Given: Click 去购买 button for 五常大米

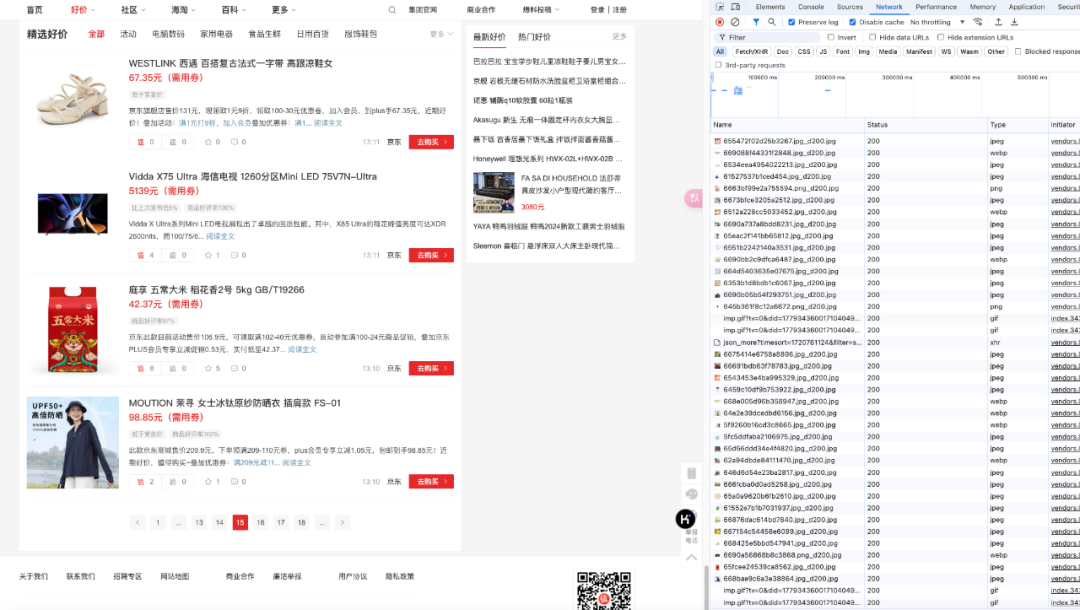Looking at the screenshot, I should coord(431,368).
